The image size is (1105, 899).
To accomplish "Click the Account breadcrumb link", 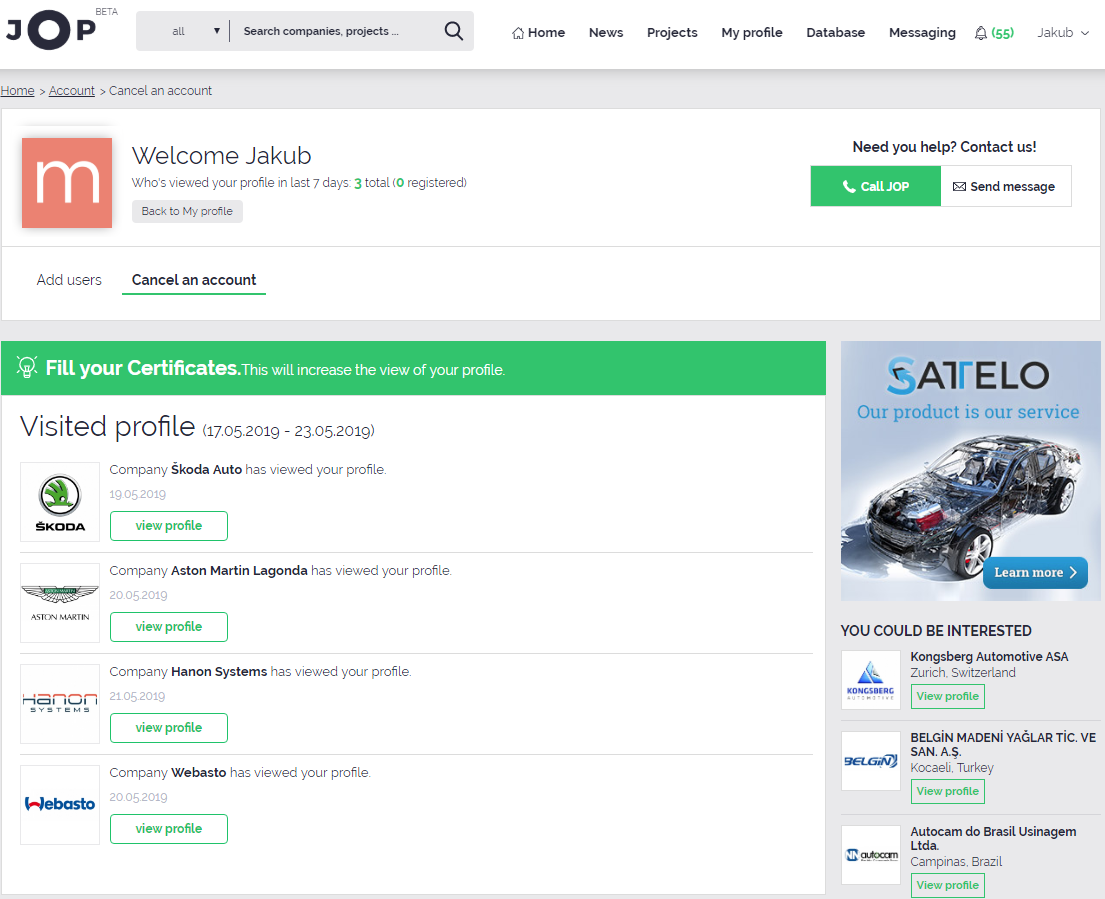I will (72, 90).
